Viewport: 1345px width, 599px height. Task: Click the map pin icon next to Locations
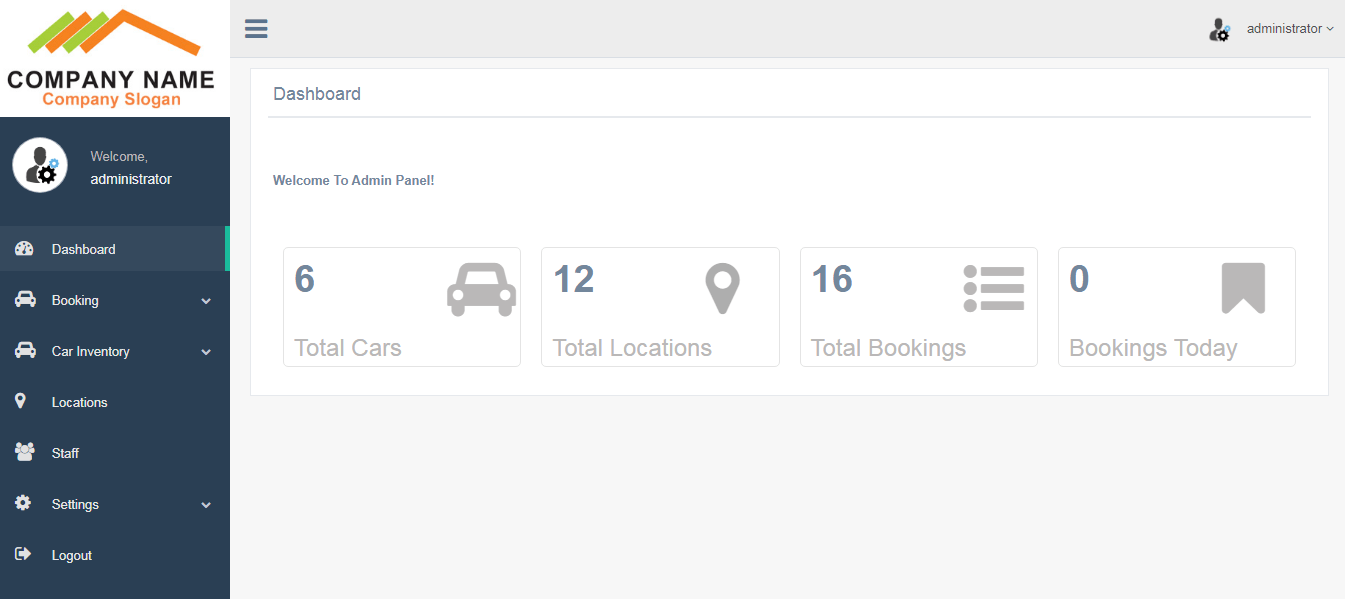point(21,401)
